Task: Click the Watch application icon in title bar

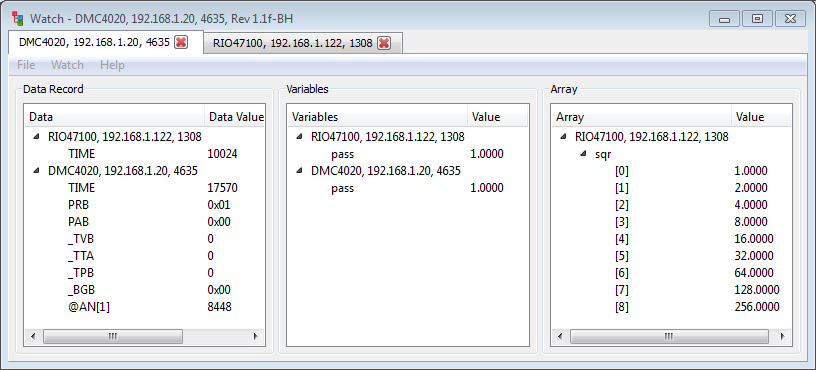Action: [x=18, y=19]
